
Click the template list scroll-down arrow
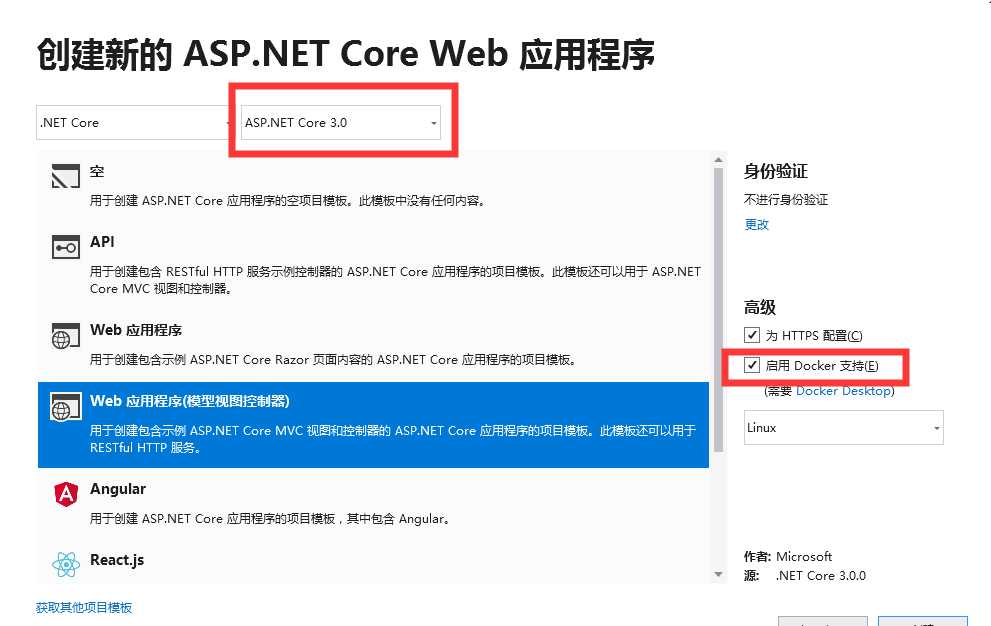coord(718,574)
